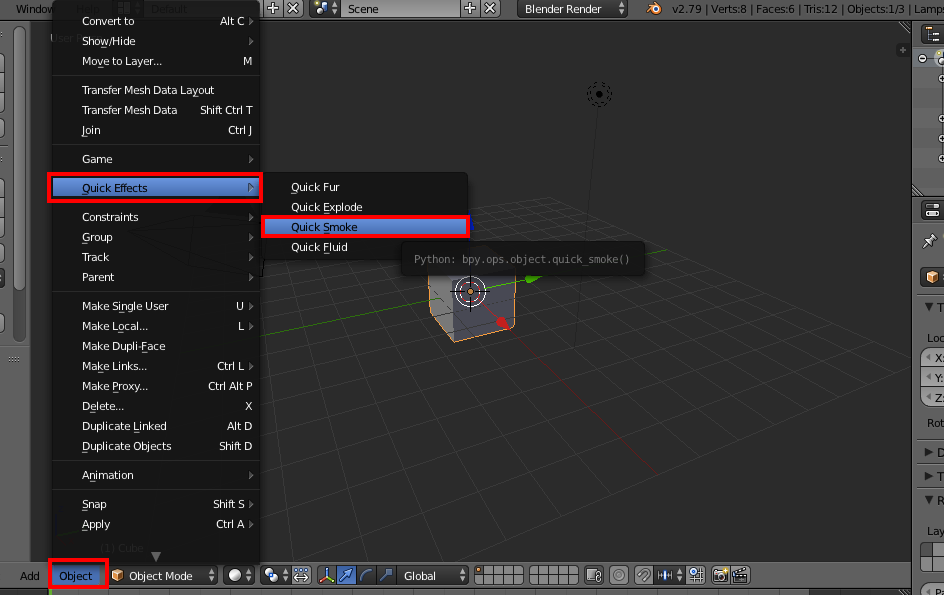944x595 pixels.
Task: Open the Snap submenu
Action: pos(155,504)
